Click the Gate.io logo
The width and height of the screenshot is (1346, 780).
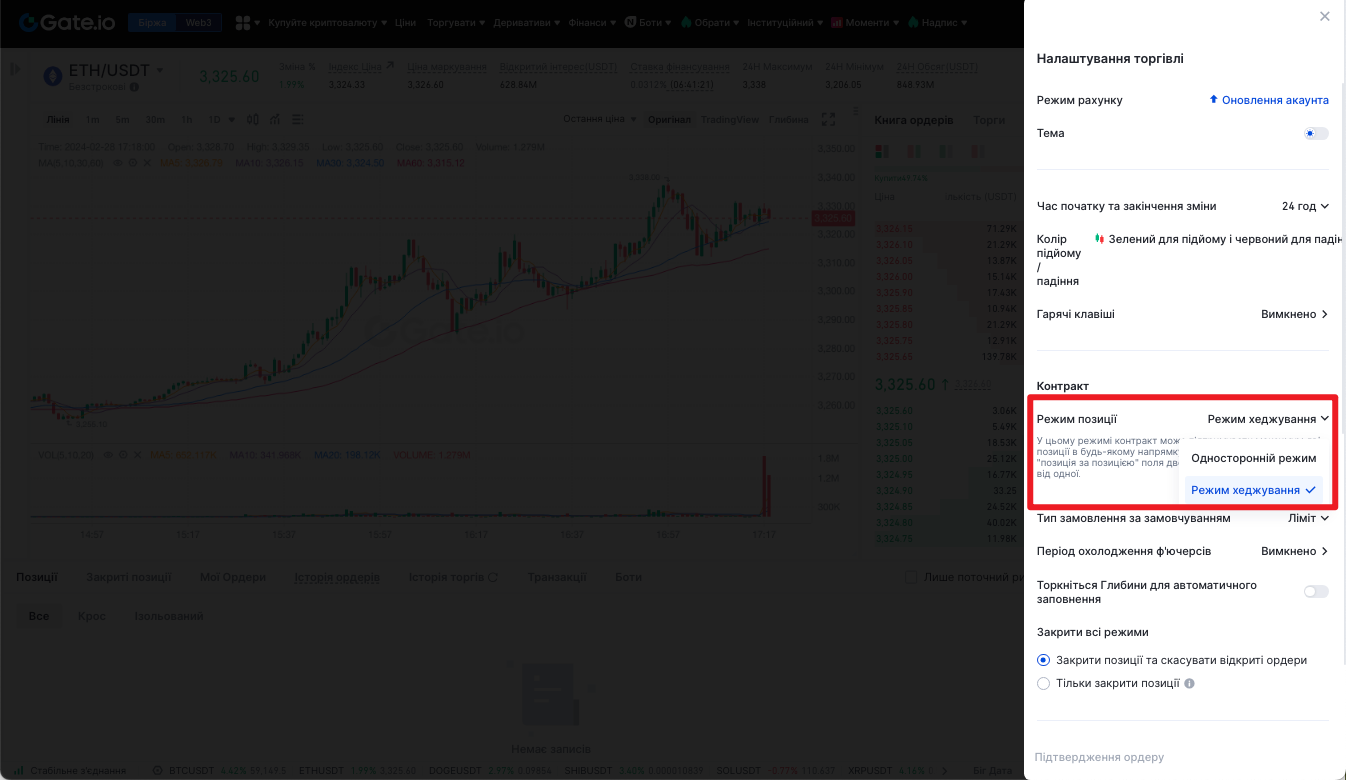pyautogui.click(x=68, y=22)
